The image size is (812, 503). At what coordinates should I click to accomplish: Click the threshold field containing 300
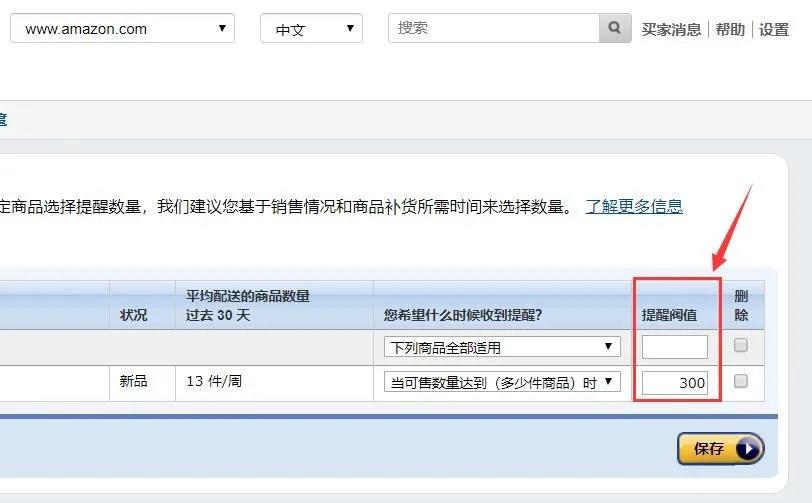(675, 382)
